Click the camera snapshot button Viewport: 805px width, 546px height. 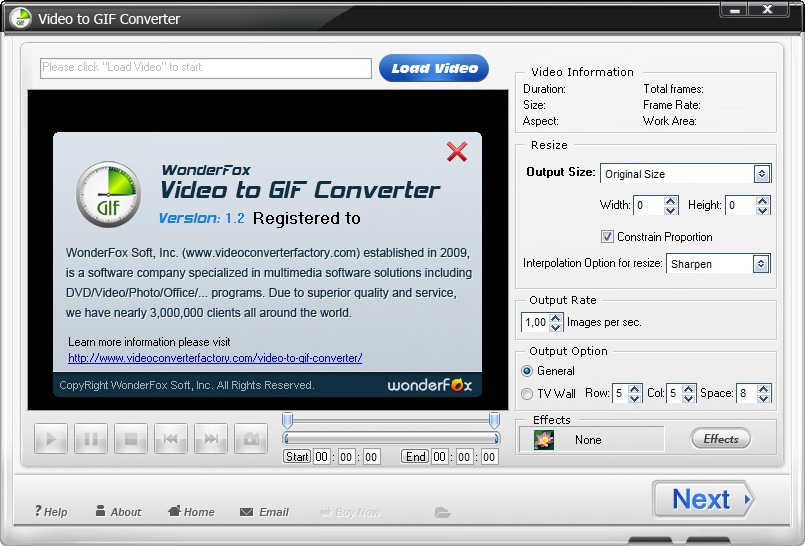coord(251,439)
